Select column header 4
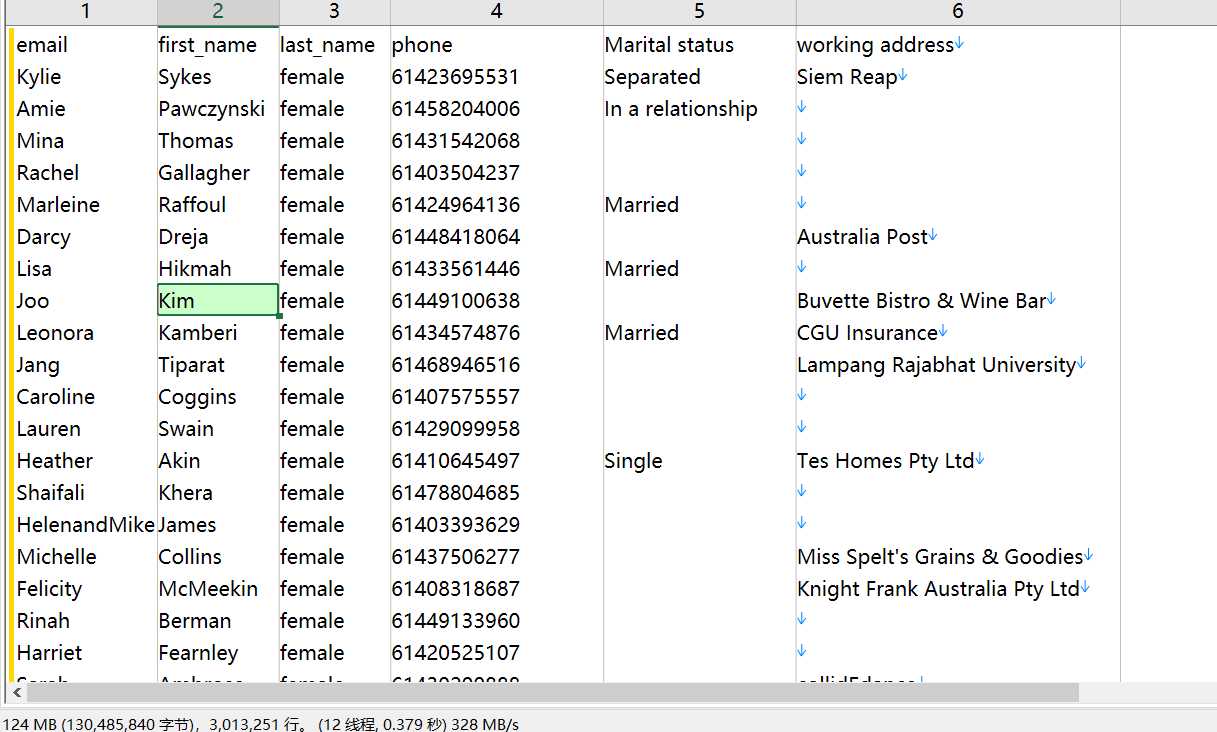 click(497, 12)
